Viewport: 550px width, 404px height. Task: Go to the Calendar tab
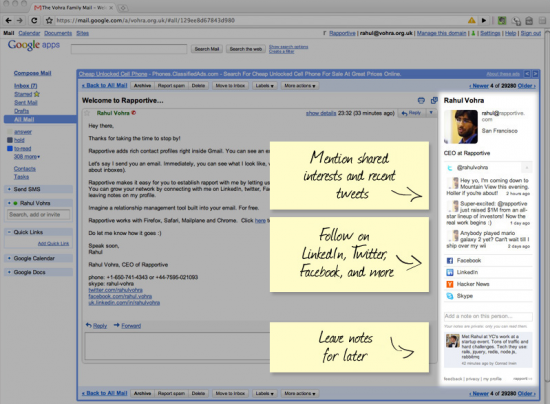29,33
